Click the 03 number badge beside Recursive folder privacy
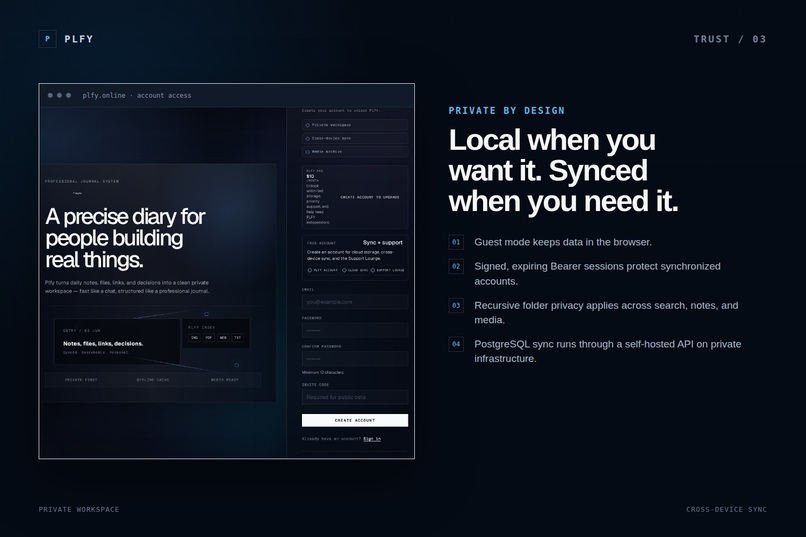The width and height of the screenshot is (806, 537). coord(456,305)
